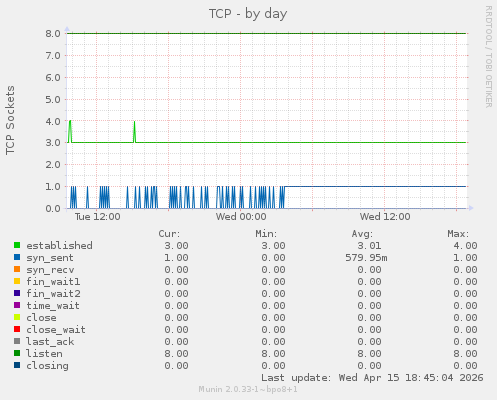Click the syn_sent blue legend swatch

click(x=17, y=257)
